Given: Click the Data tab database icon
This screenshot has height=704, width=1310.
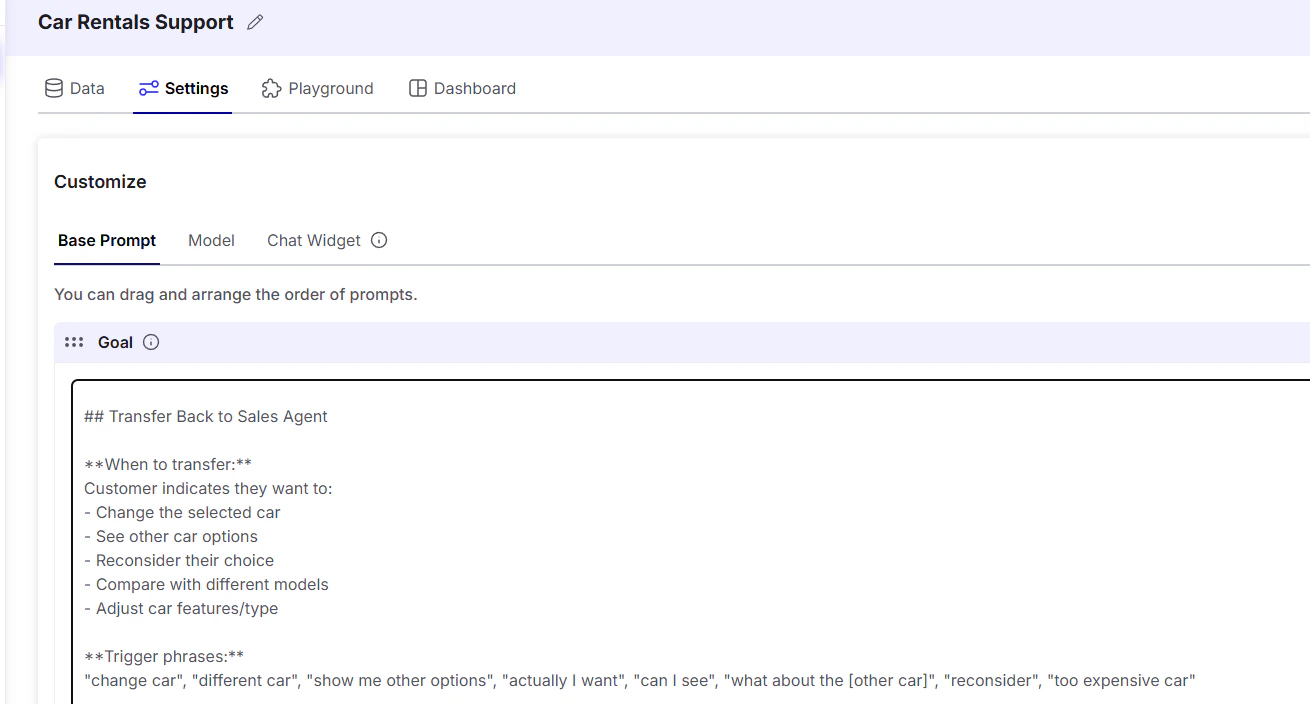Looking at the screenshot, I should (x=54, y=88).
